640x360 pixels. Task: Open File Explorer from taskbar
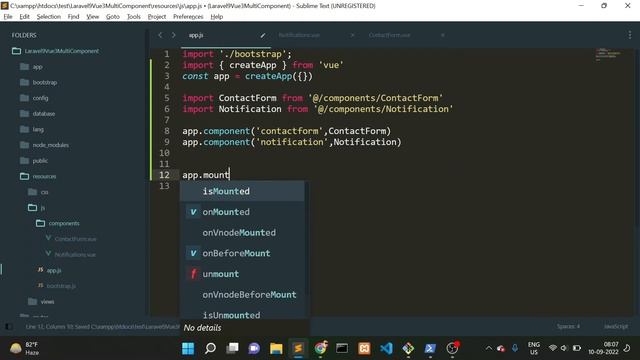276,348
